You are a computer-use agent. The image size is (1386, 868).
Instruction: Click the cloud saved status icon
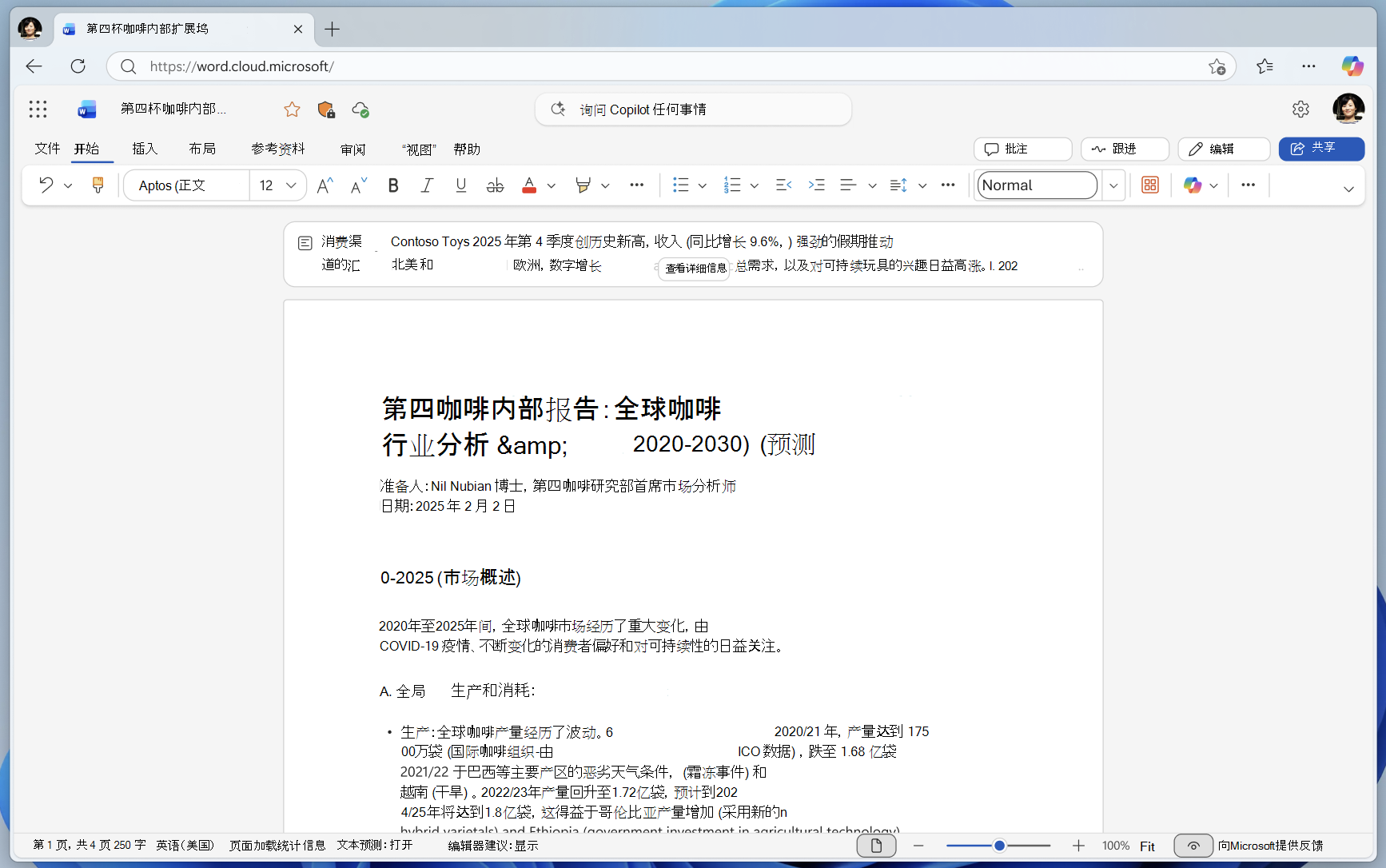pyautogui.click(x=360, y=109)
